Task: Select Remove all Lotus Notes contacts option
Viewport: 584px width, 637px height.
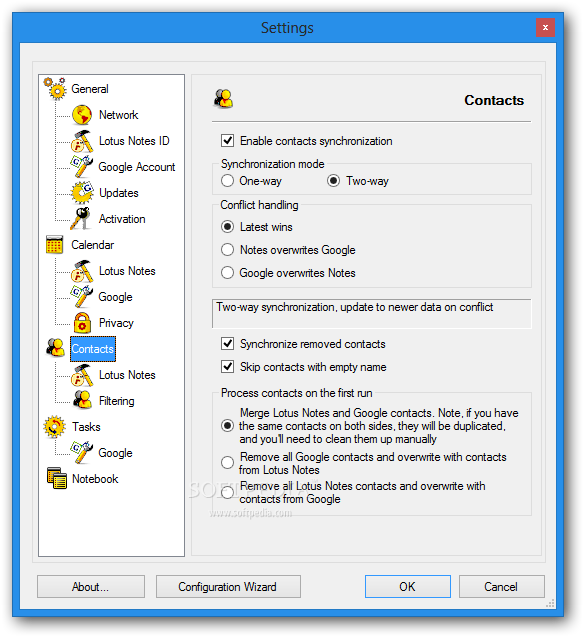Action: pyautogui.click(x=227, y=492)
